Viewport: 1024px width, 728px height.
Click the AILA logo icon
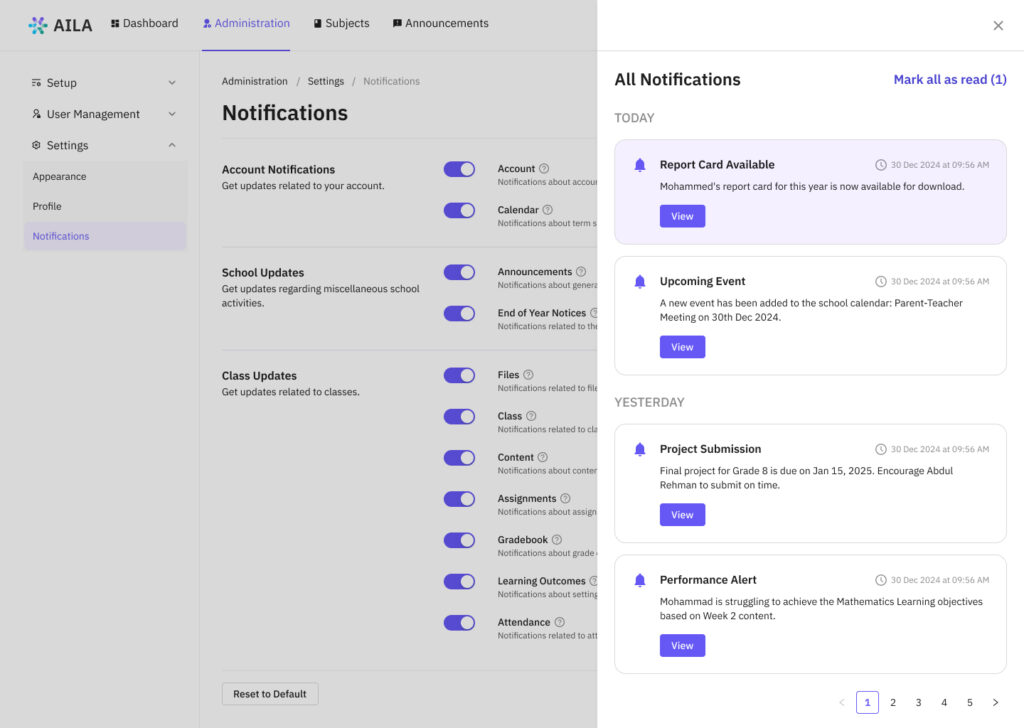38,25
